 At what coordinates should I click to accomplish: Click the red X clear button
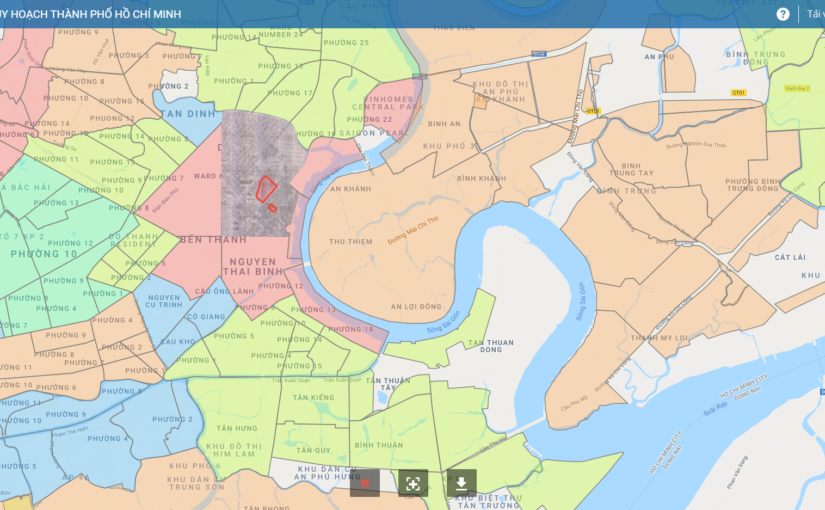365,483
